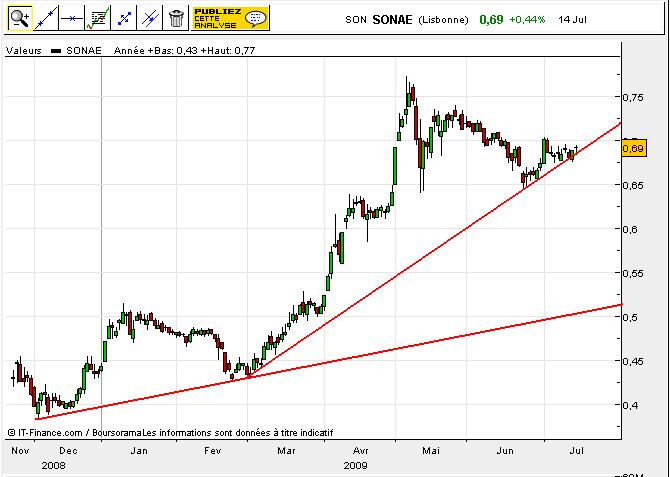This screenshot has height=477, width=670.
Task: Click the 0,6 price axis label
Action: (632, 229)
